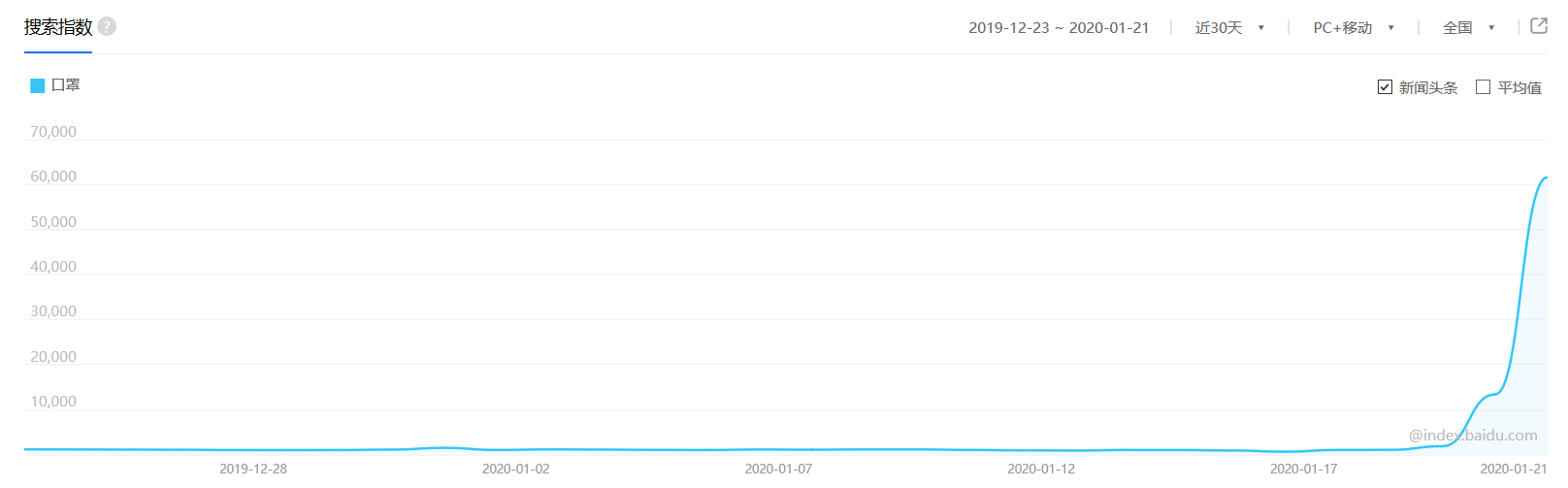Click the 2020-01-21 peak data point
The height and width of the screenshot is (488, 1568).
coord(1546,178)
